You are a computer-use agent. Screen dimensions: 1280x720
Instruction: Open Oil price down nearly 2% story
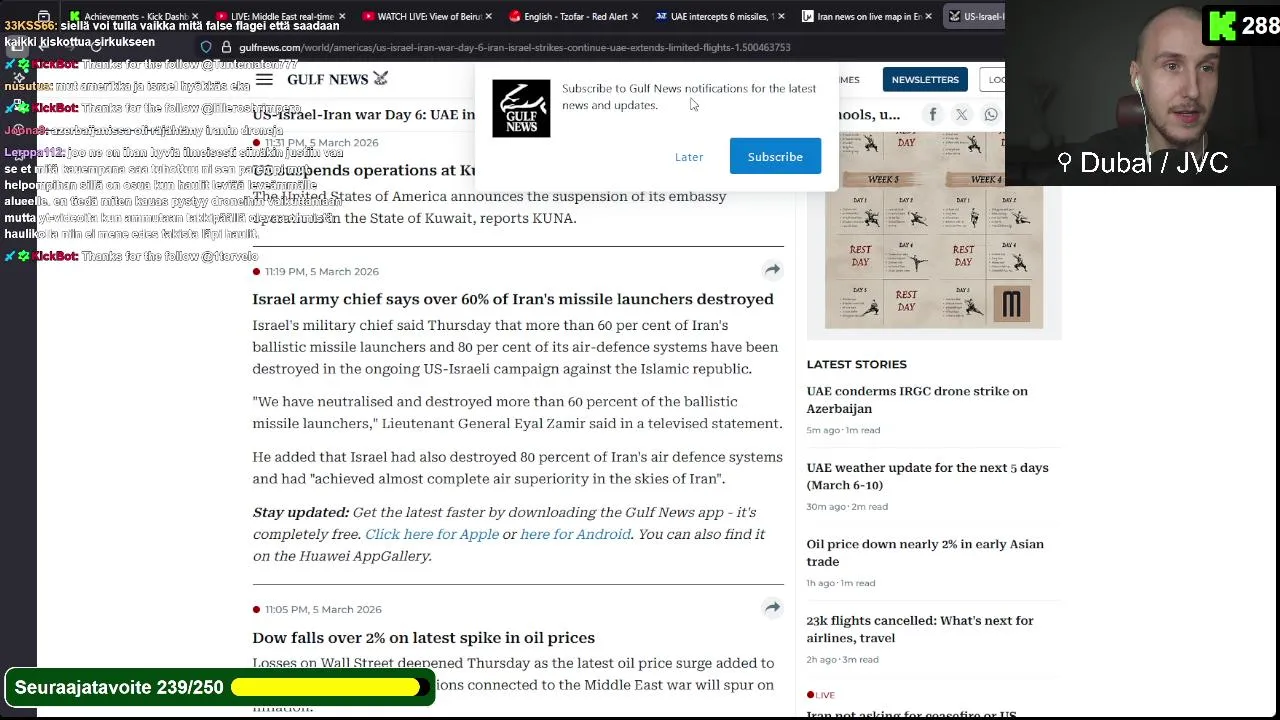pos(925,553)
